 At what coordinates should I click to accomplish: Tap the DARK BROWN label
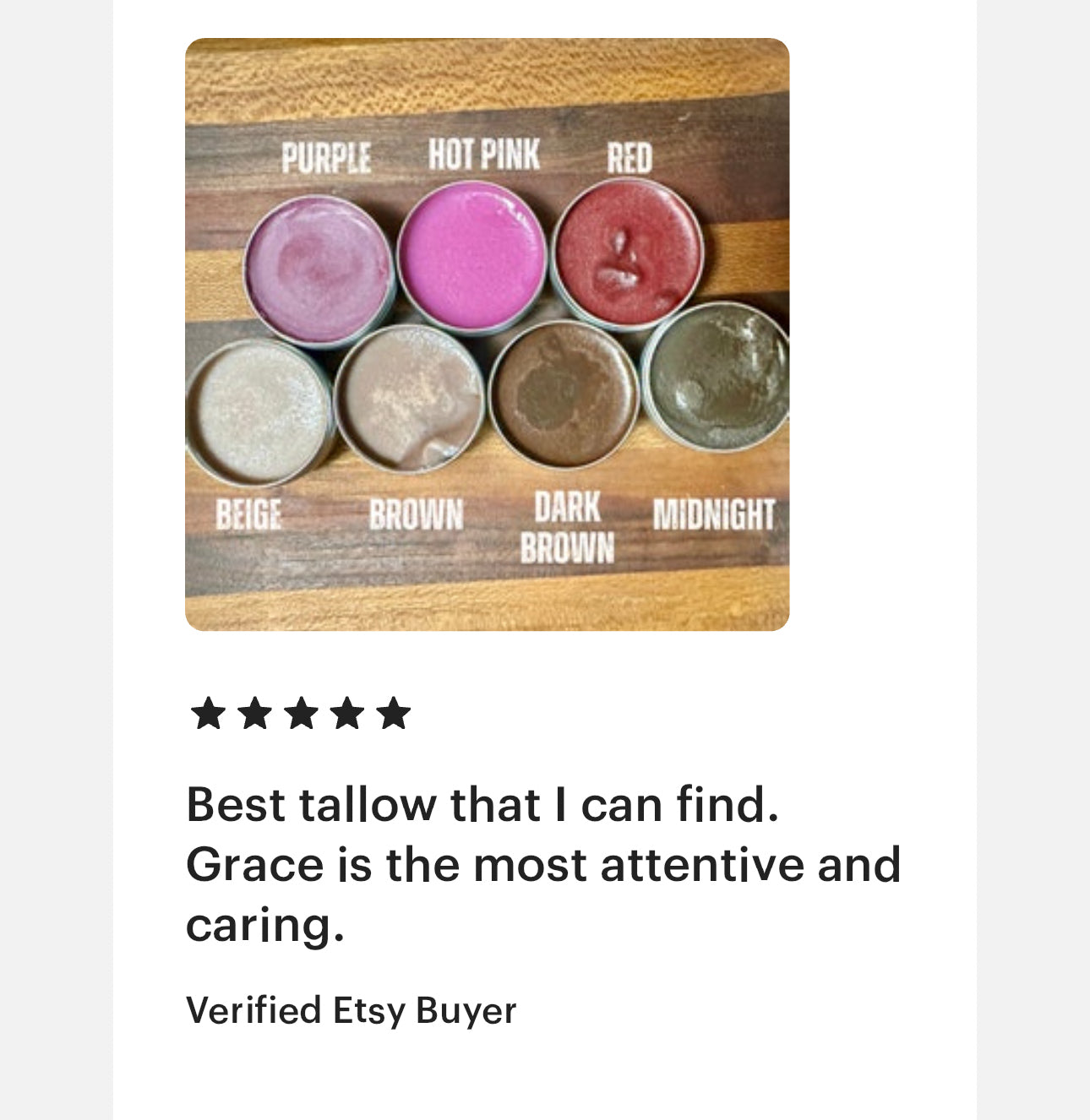click(567, 528)
